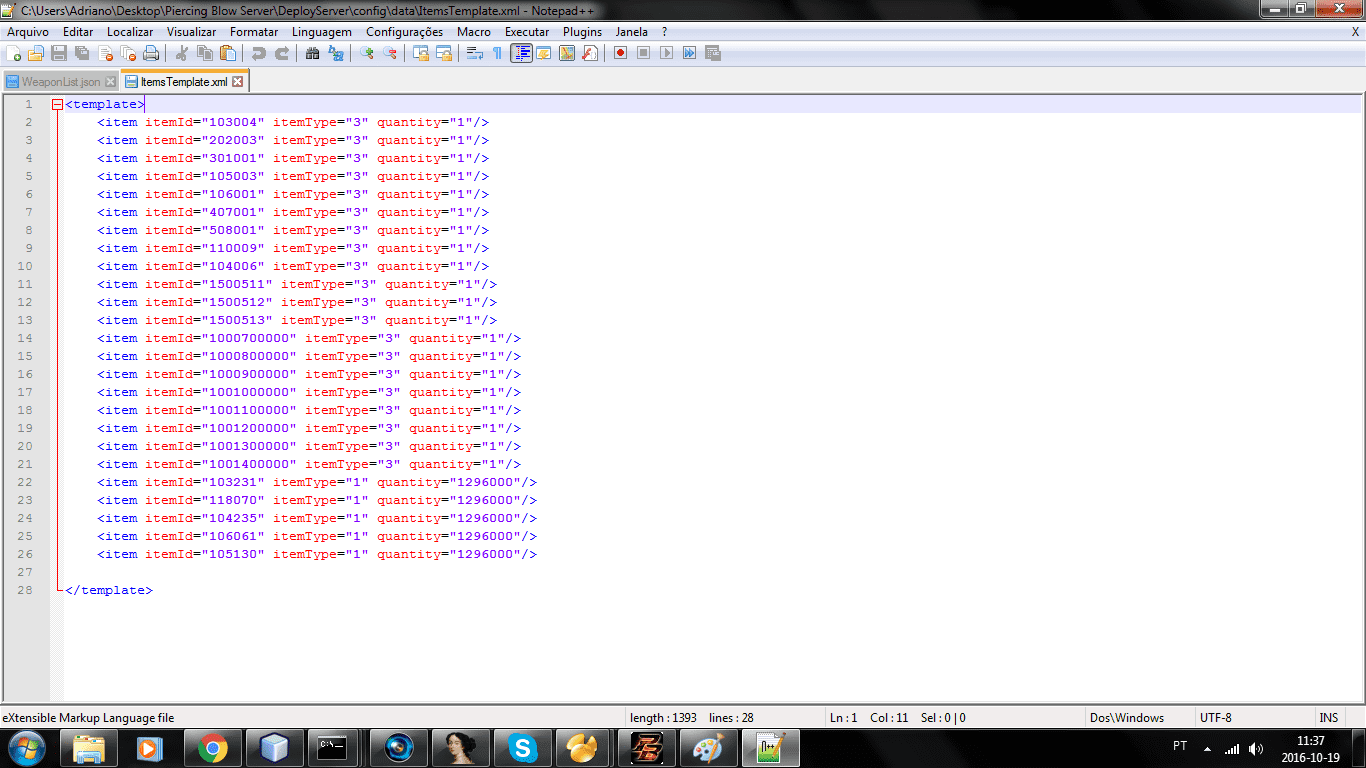Open the Janela menu

coord(631,32)
